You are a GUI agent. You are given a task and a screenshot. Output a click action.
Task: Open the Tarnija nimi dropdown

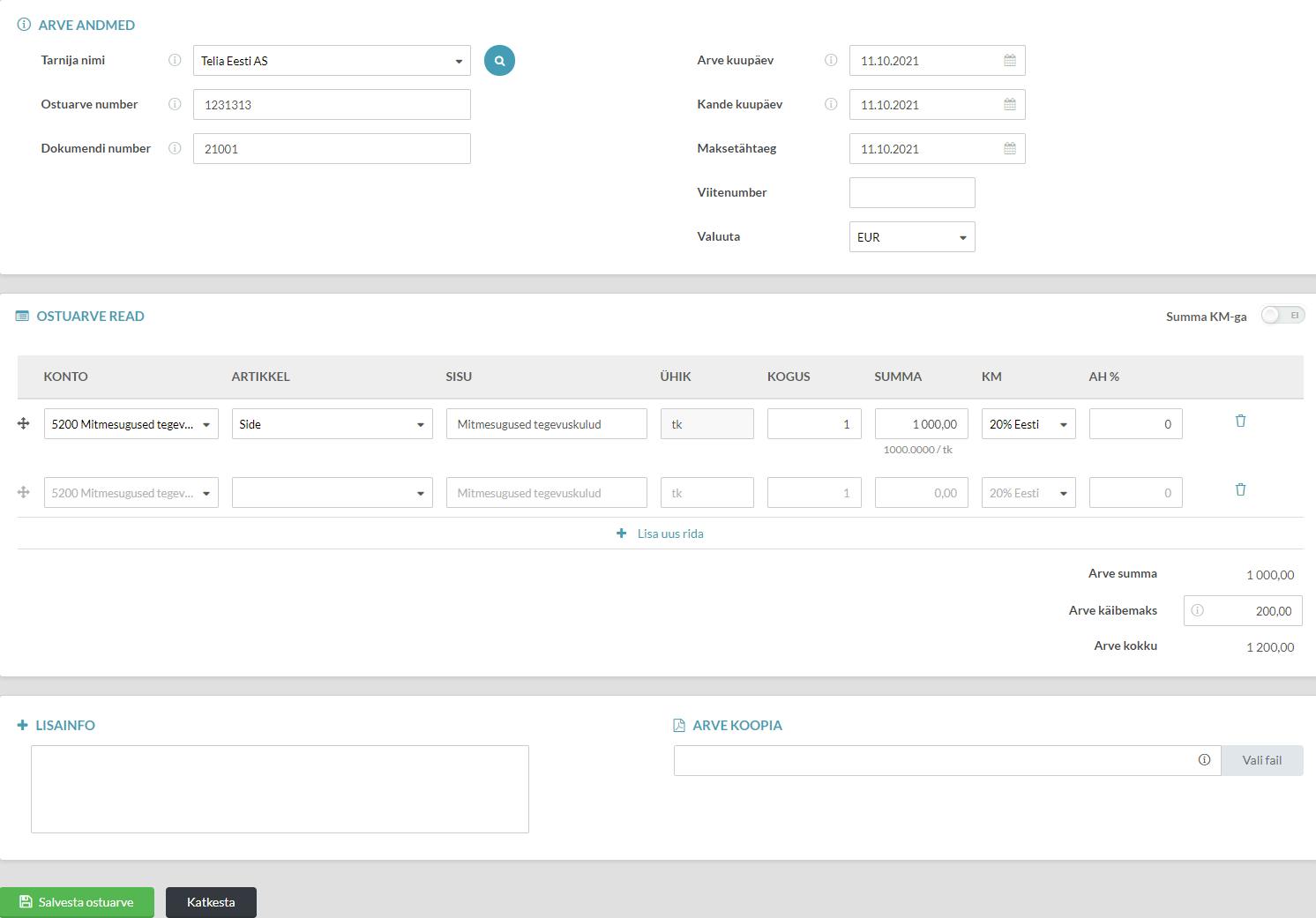click(332, 61)
